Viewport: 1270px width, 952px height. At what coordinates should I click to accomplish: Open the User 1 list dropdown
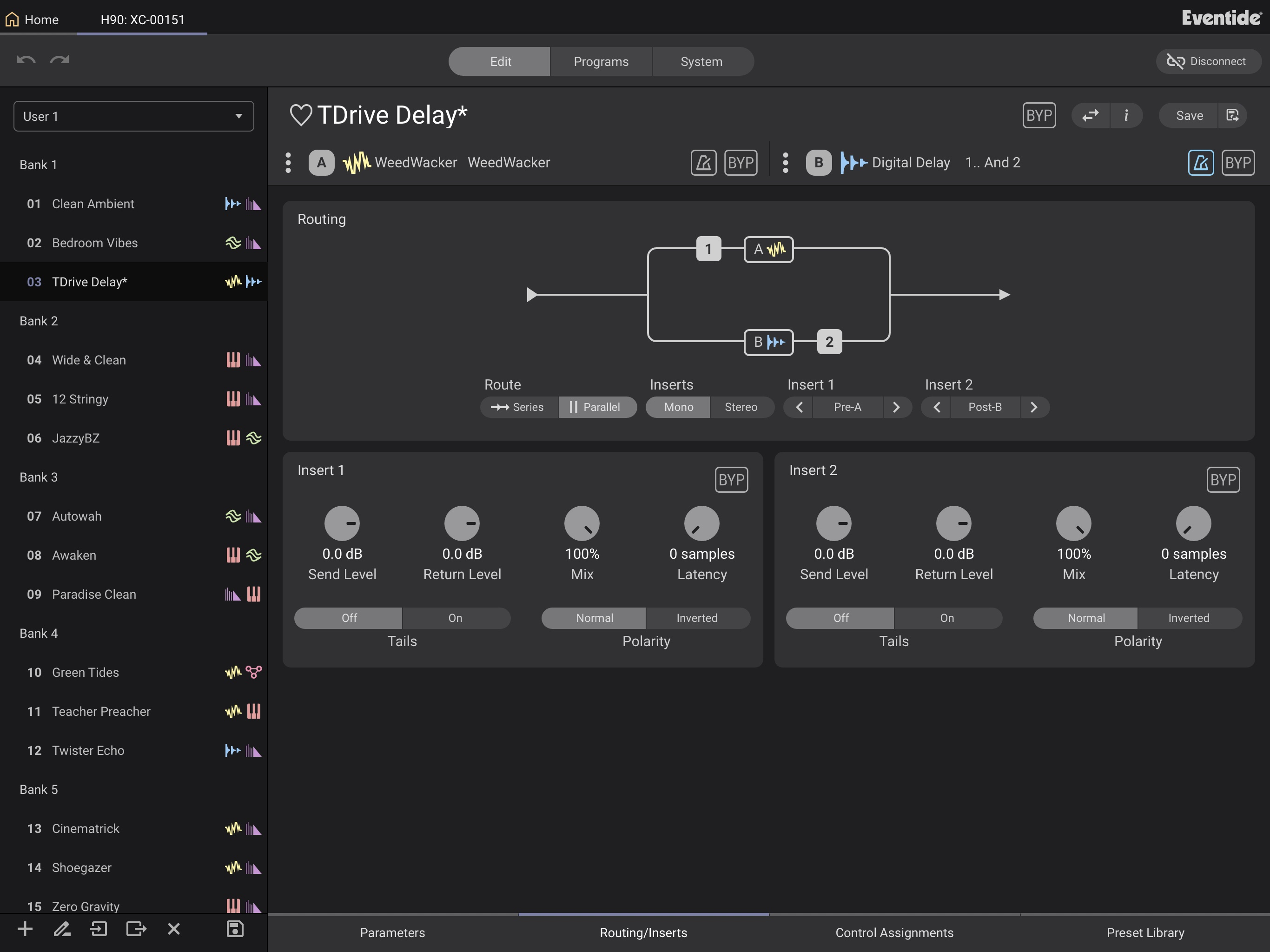[x=134, y=117]
